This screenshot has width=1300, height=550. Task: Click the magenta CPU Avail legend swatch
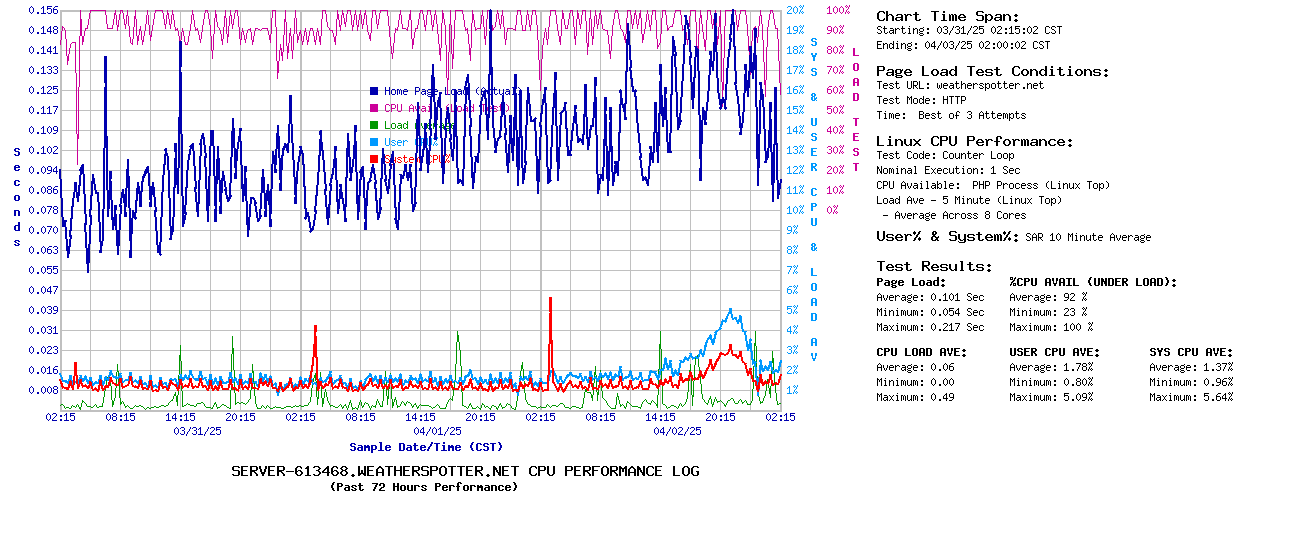tap(374, 108)
